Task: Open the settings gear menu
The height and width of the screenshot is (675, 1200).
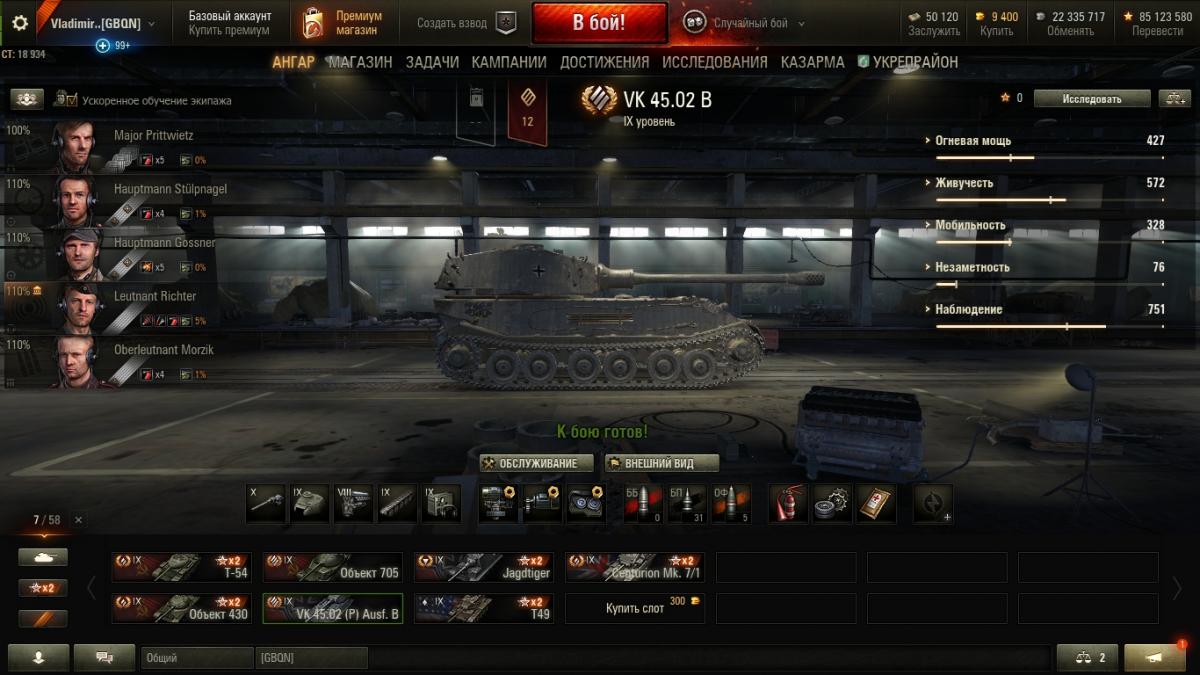Action: point(20,22)
